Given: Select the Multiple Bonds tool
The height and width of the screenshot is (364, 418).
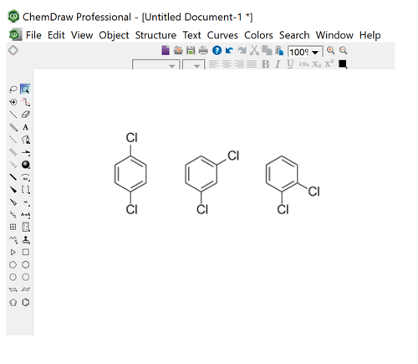Looking at the screenshot, I should [13, 127].
